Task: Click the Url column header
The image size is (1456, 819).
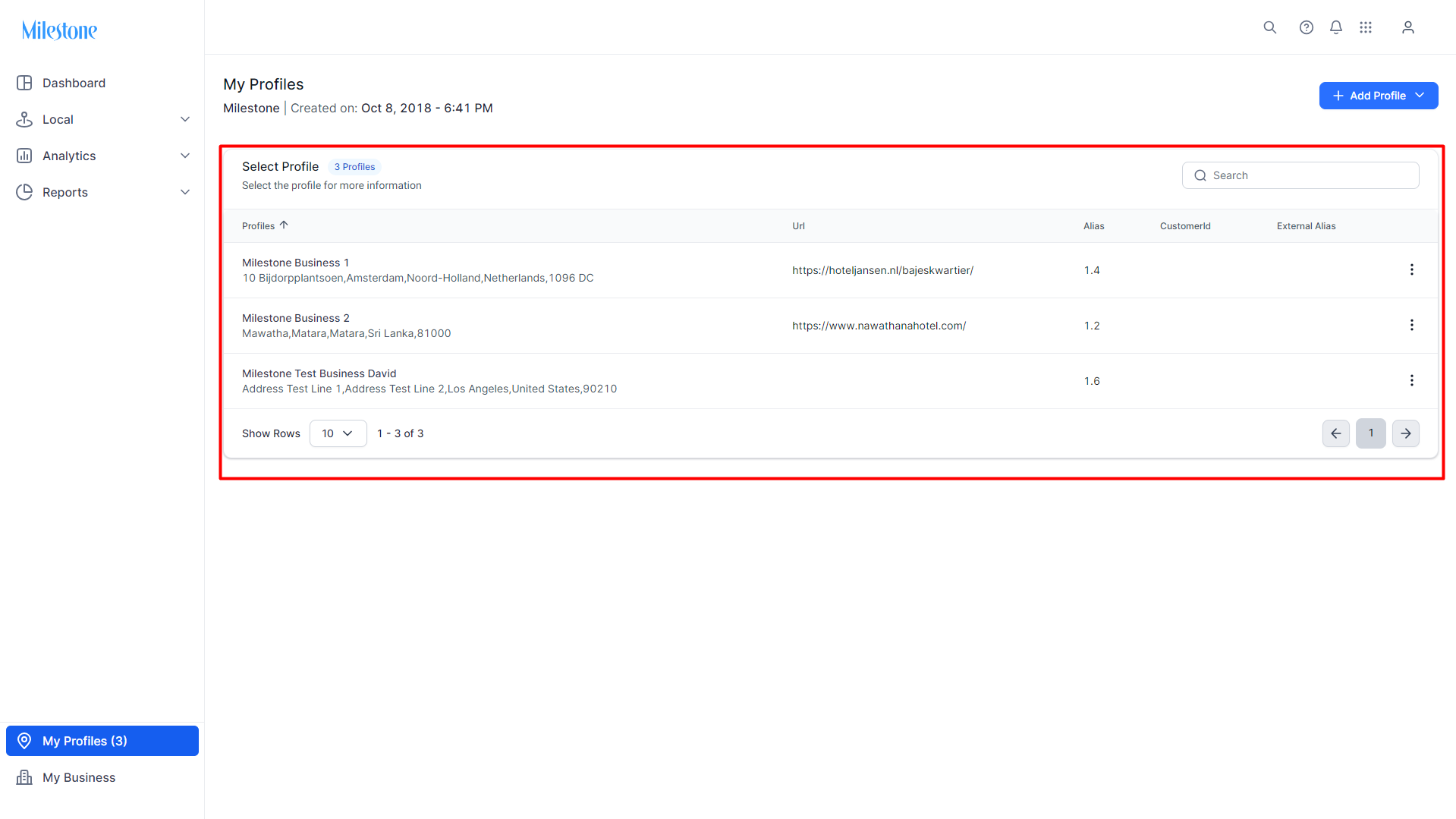Action: tap(798, 226)
